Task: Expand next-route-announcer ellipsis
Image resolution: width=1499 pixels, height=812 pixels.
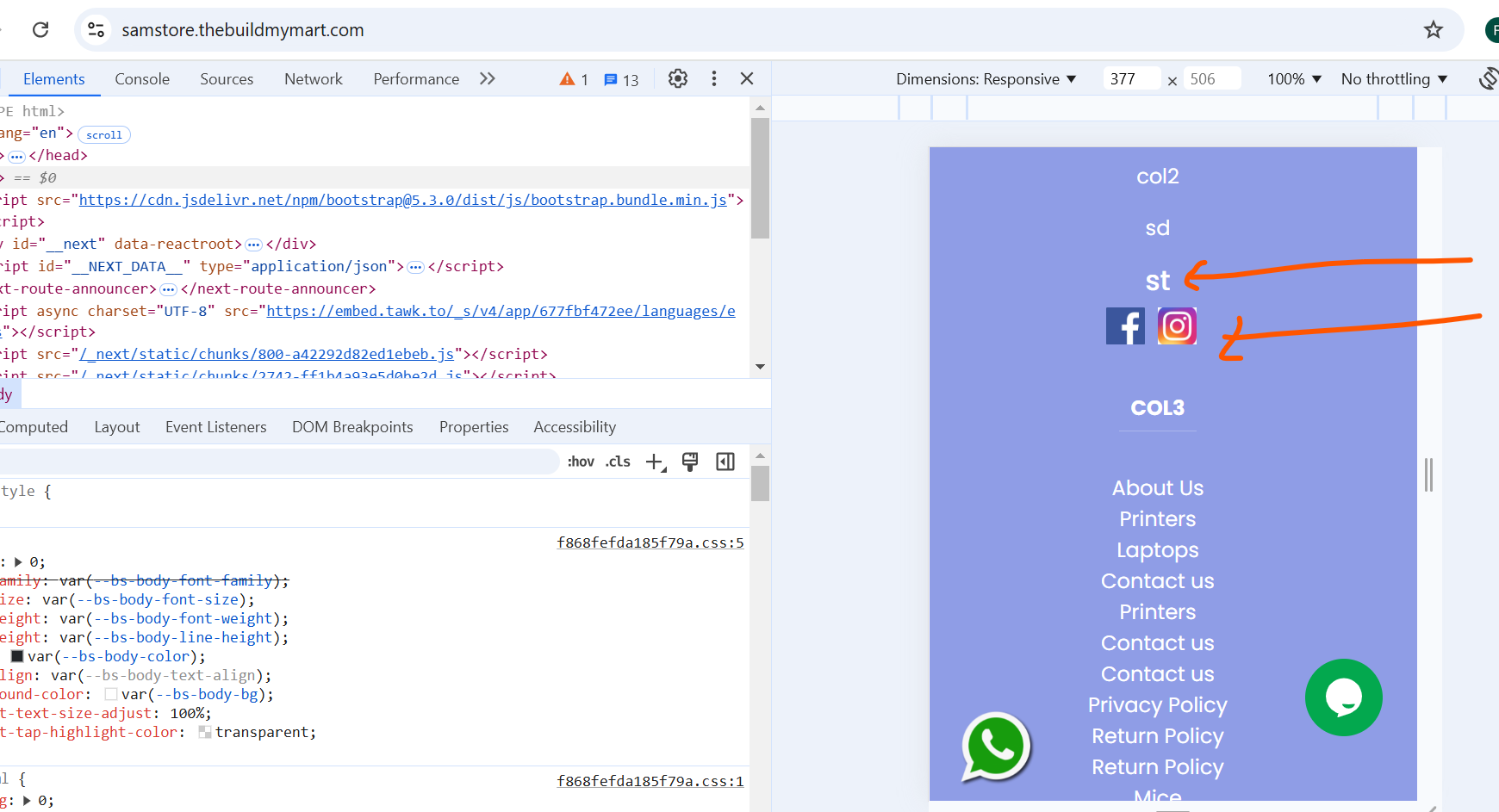Action: click(x=169, y=289)
